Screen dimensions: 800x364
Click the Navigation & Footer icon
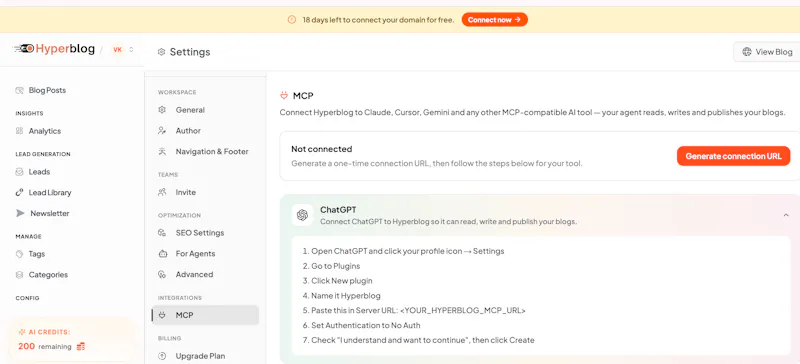pos(162,151)
